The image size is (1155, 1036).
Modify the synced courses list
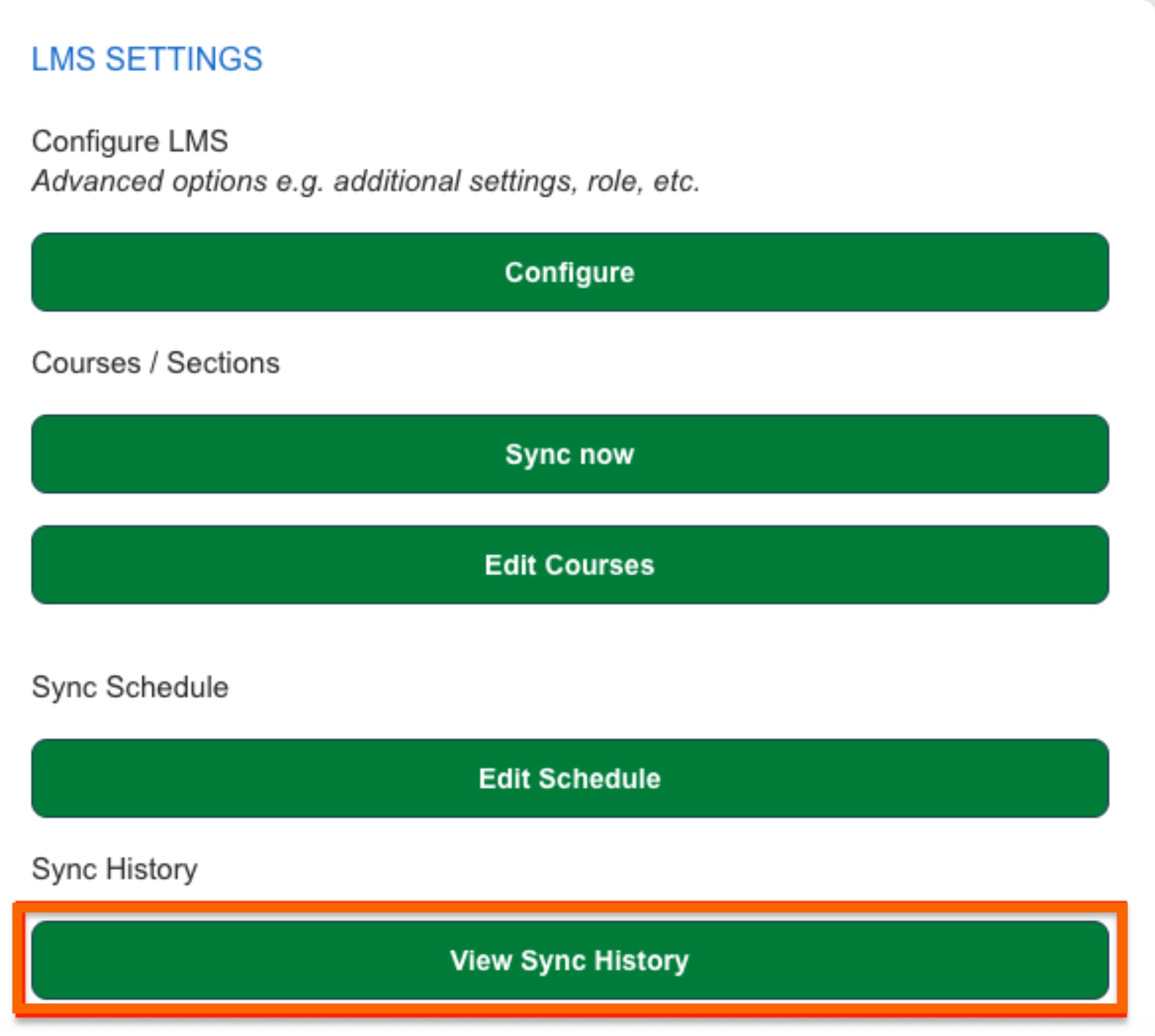click(570, 564)
